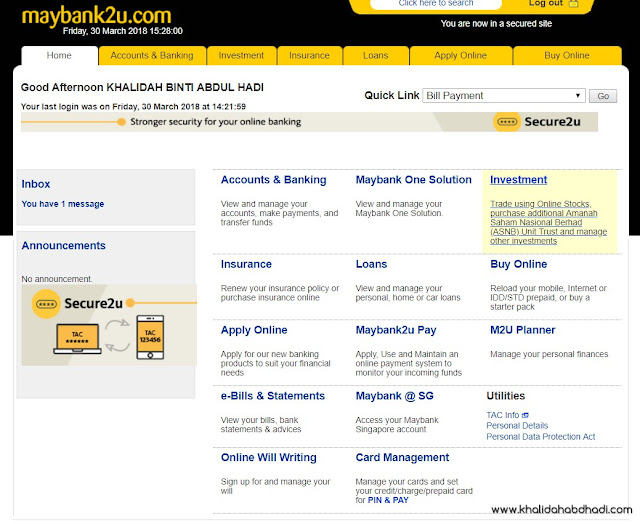640x524 pixels.
Task: Click 'View your bills, bank statements' description
Action: coord(261,425)
